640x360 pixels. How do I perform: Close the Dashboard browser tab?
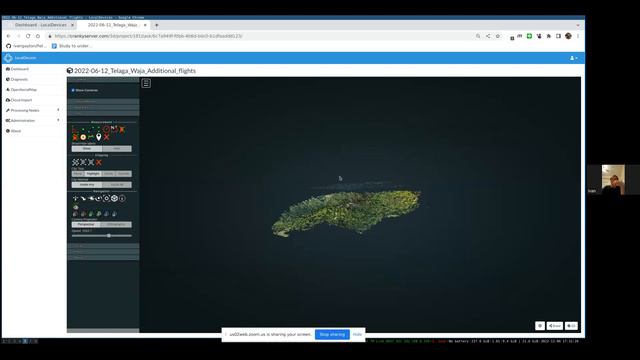click(x=73, y=25)
